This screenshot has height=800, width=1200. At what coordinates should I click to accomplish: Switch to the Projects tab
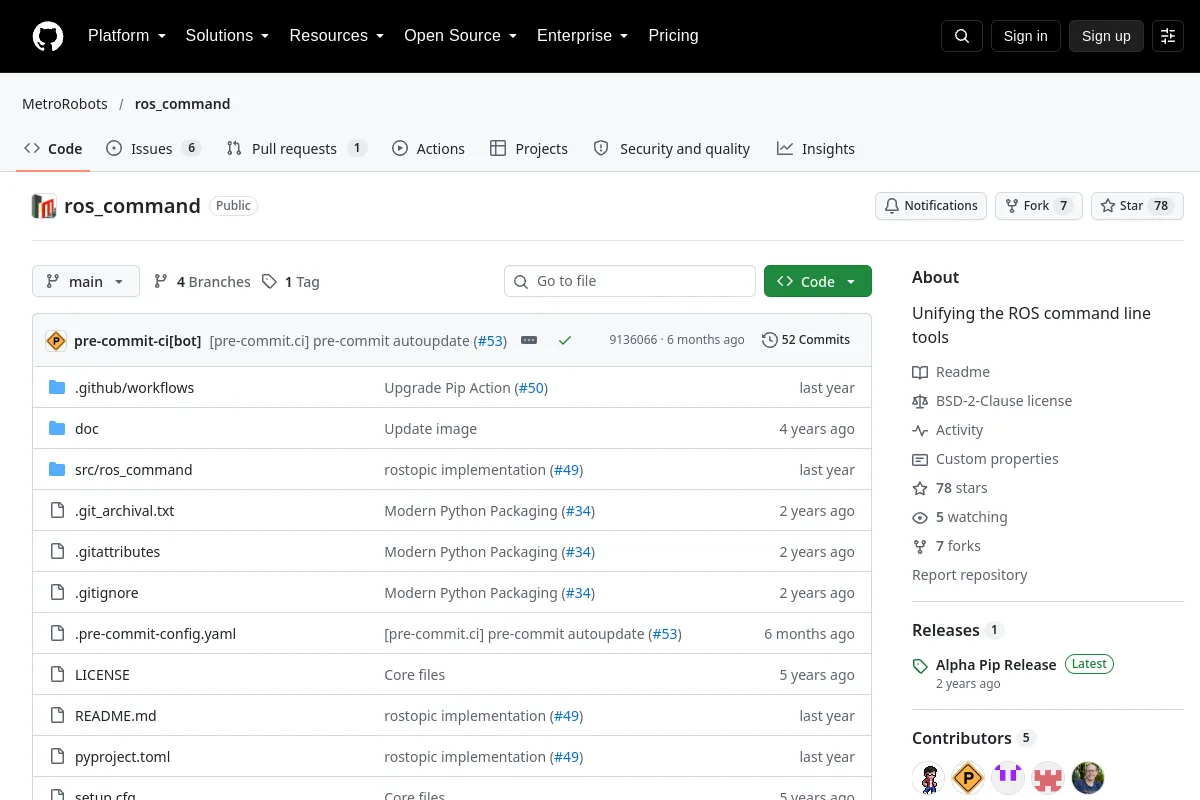point(529,149)
